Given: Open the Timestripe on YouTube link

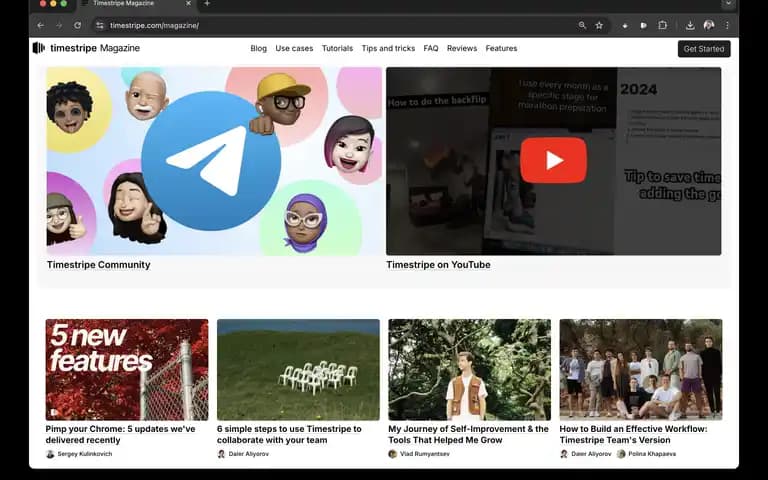Looking at the screenshot, I should coord(438,264).
